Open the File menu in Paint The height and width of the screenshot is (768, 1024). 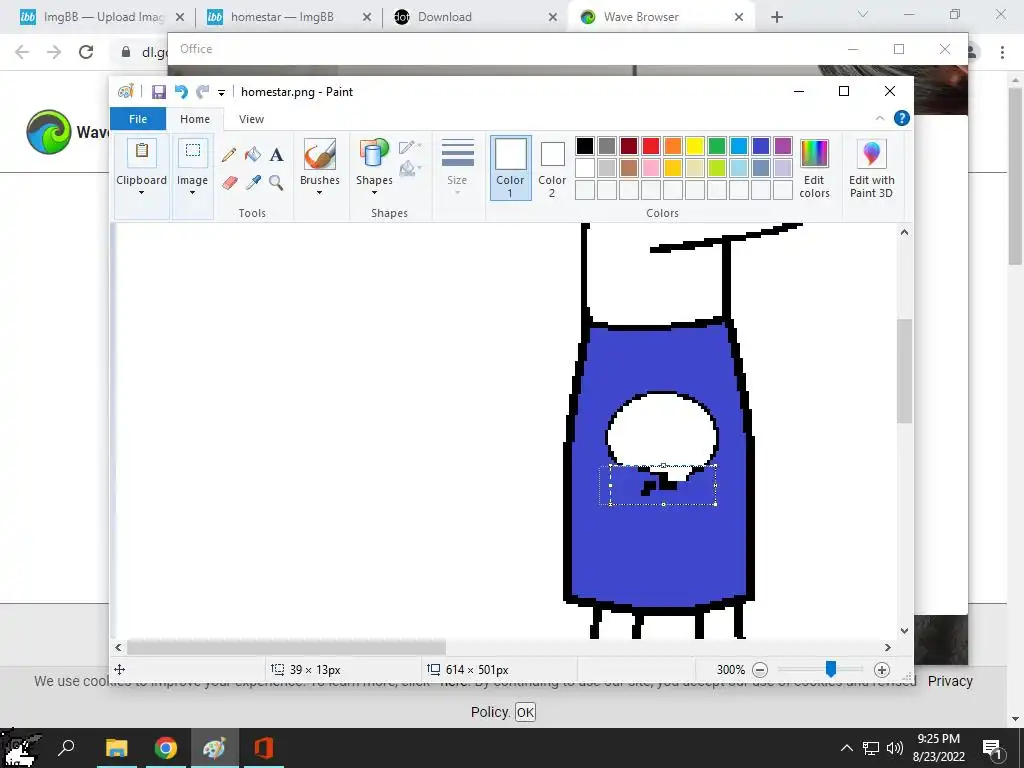[138, 119]
